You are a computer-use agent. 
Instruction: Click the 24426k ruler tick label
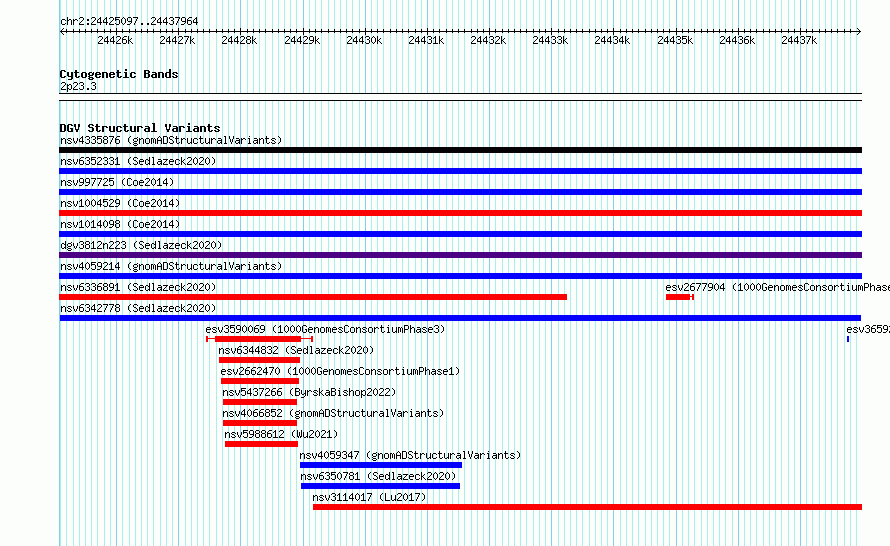[115, 40]
